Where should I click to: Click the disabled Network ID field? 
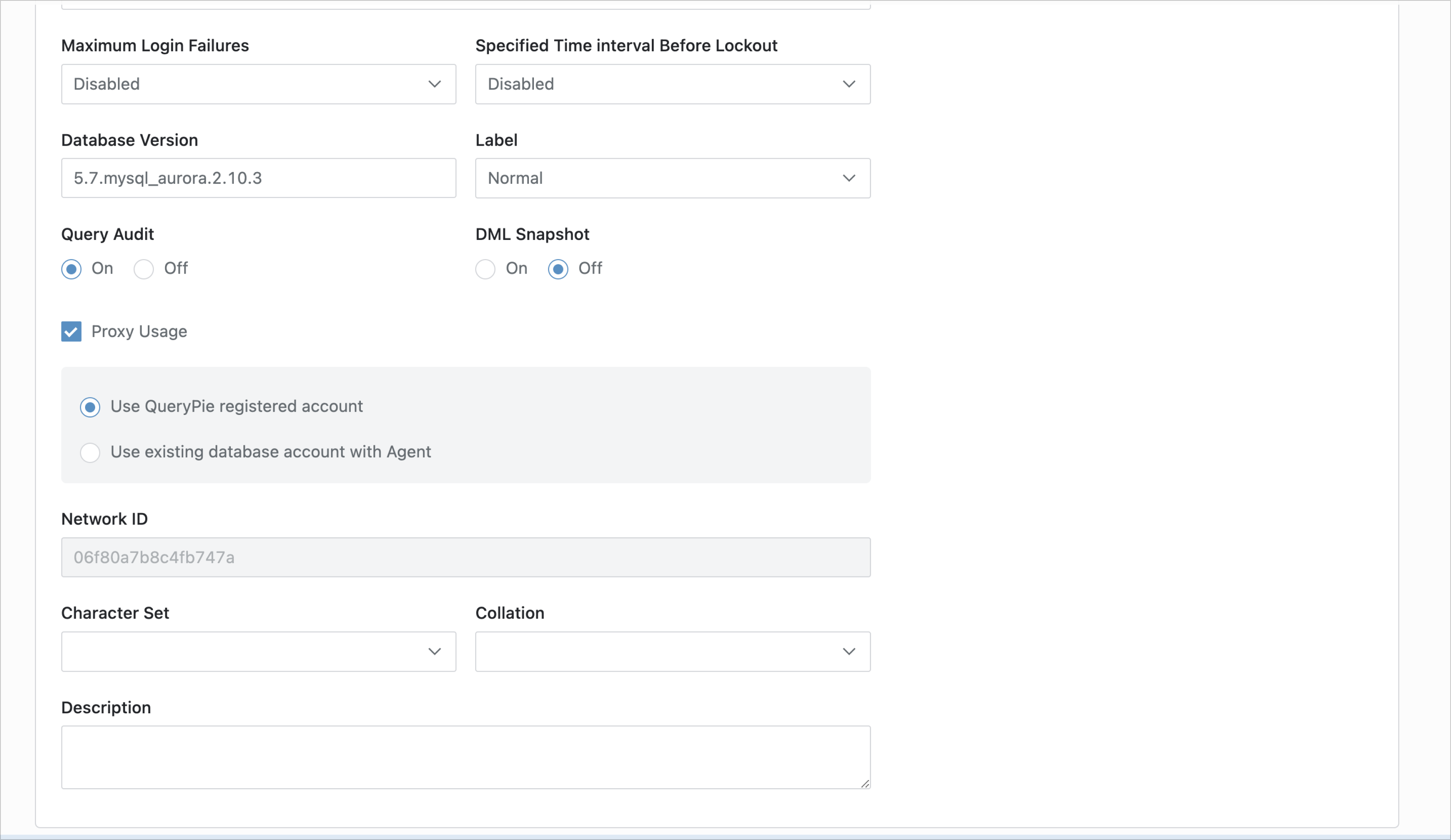pyautogui.click(x=466, y=557)
